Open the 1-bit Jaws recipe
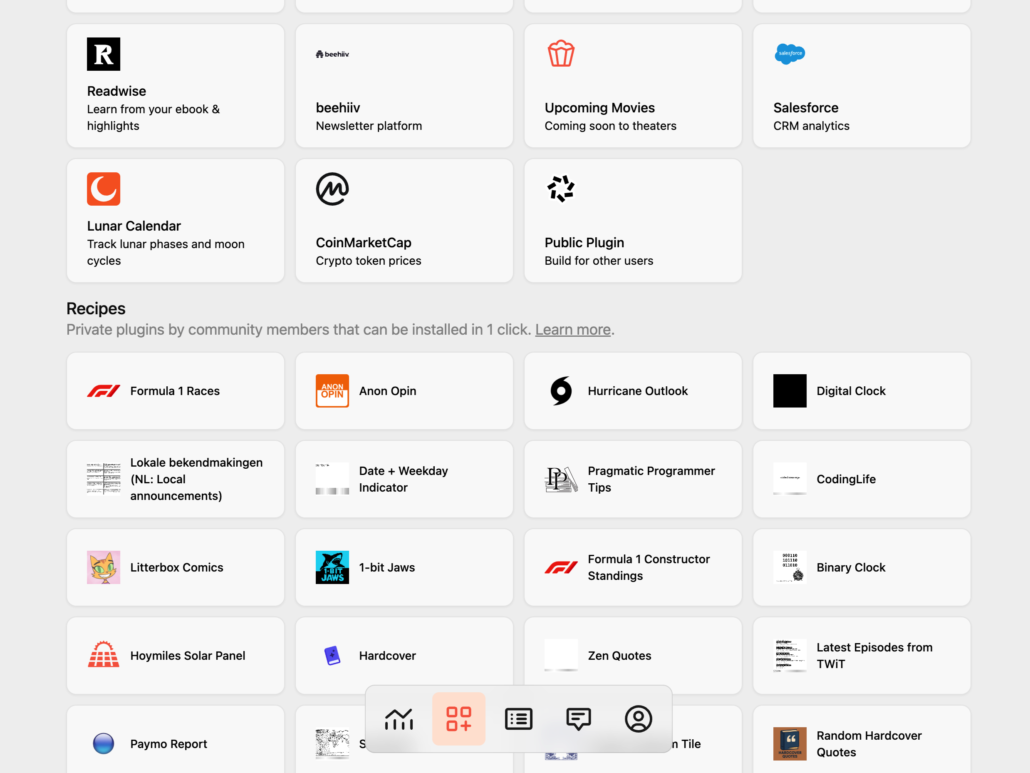This screenshot has height=773, width=1030. (x=404, y=568)
